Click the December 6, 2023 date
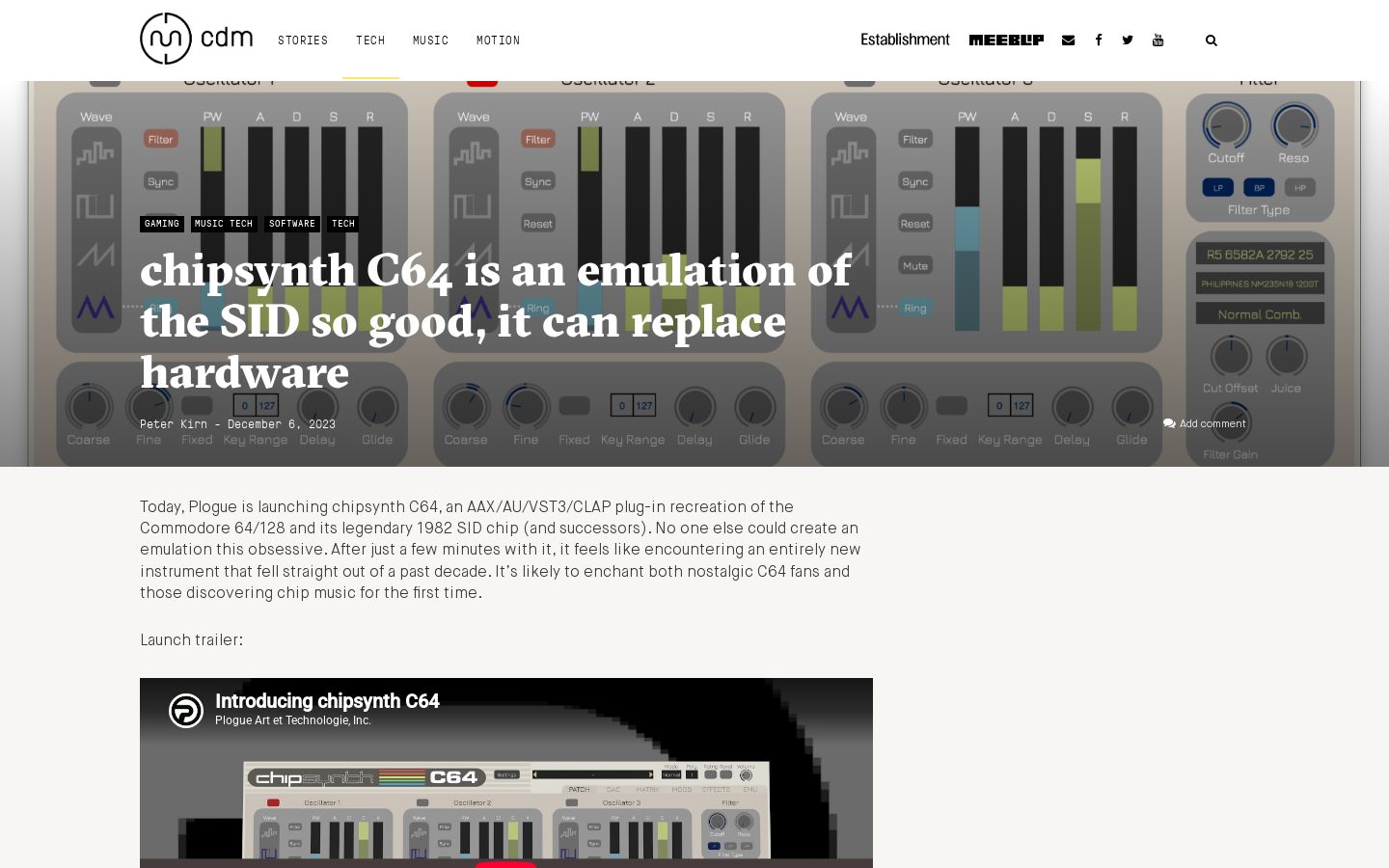Viewport: 1389px width, 868px height. [282, 424]
